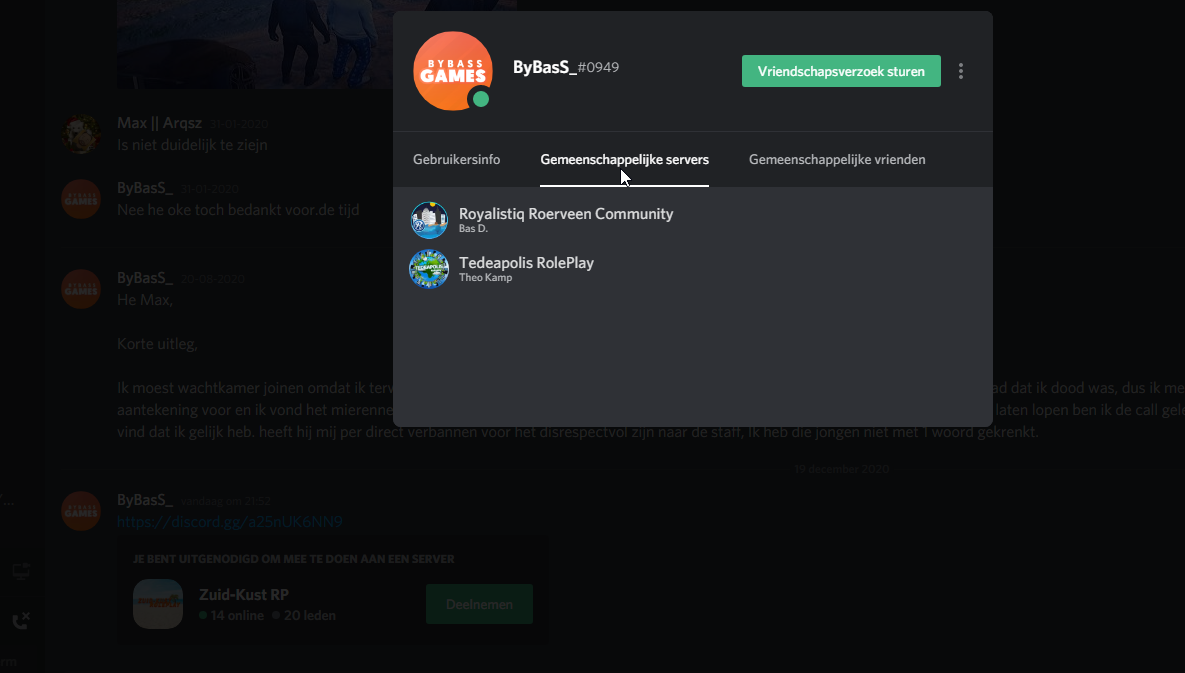Click Max || Arqsz's avatar in chat
1185x673 pixels.
pyautogui.click(x=81, y=133)
